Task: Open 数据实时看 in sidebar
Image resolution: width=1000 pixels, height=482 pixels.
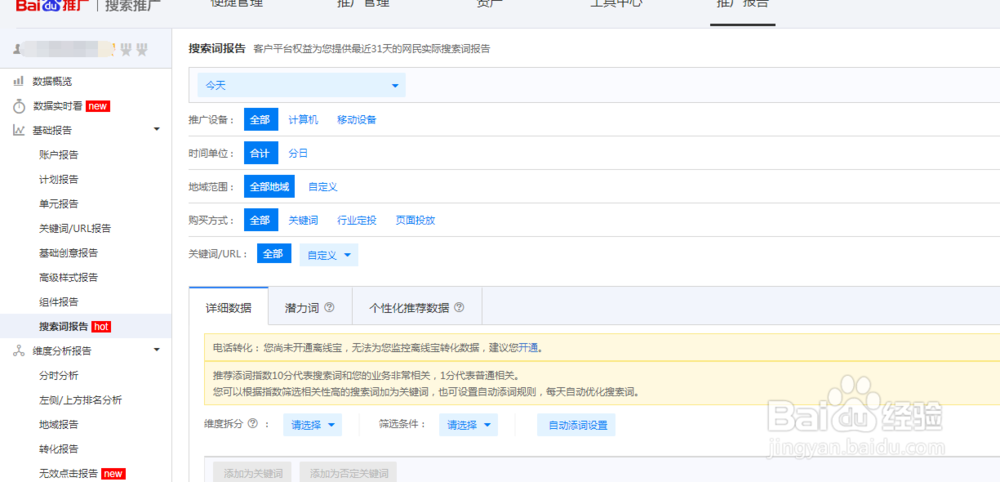Action: [x=57, y=106]
